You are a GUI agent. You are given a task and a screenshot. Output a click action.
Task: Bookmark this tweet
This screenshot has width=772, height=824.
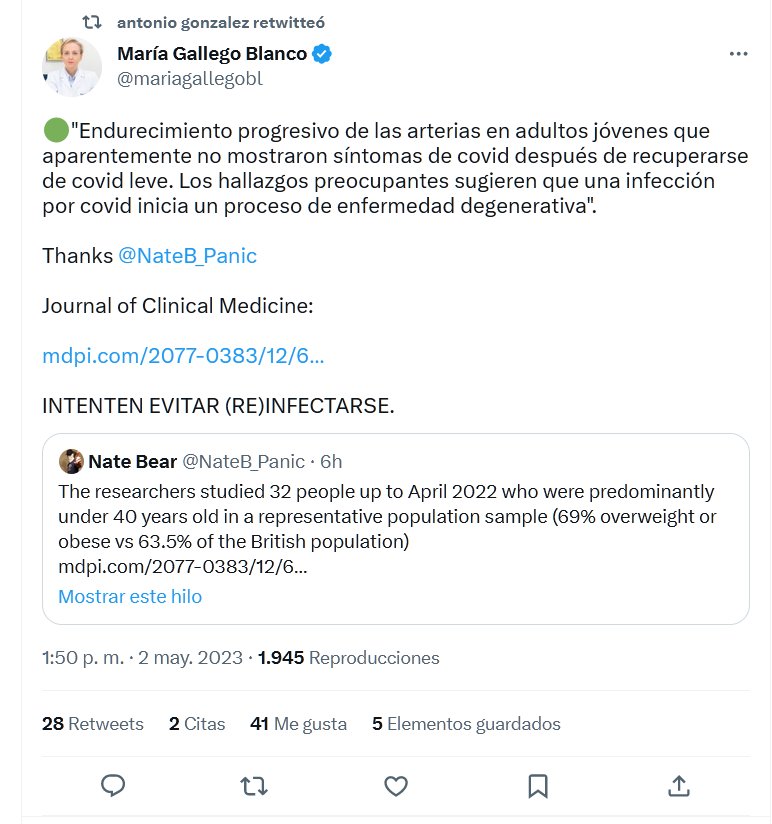[x=537, y=785]
